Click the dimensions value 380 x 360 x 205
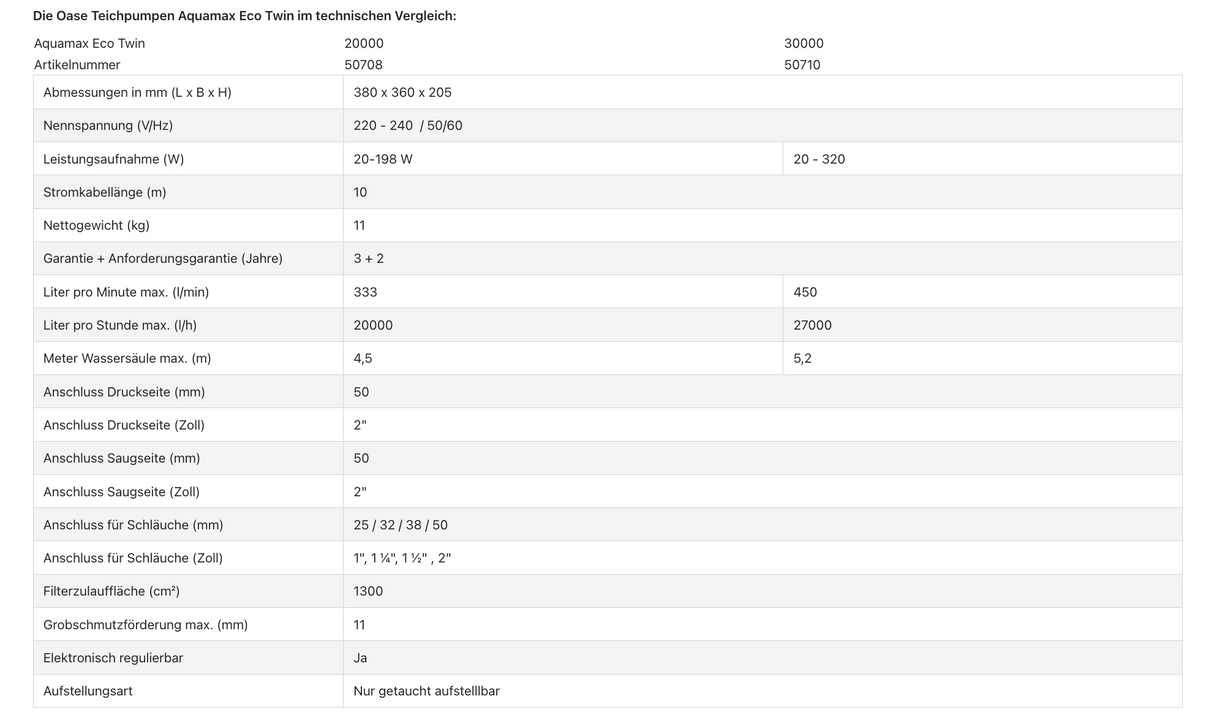1214x723 pixels. 402,92
